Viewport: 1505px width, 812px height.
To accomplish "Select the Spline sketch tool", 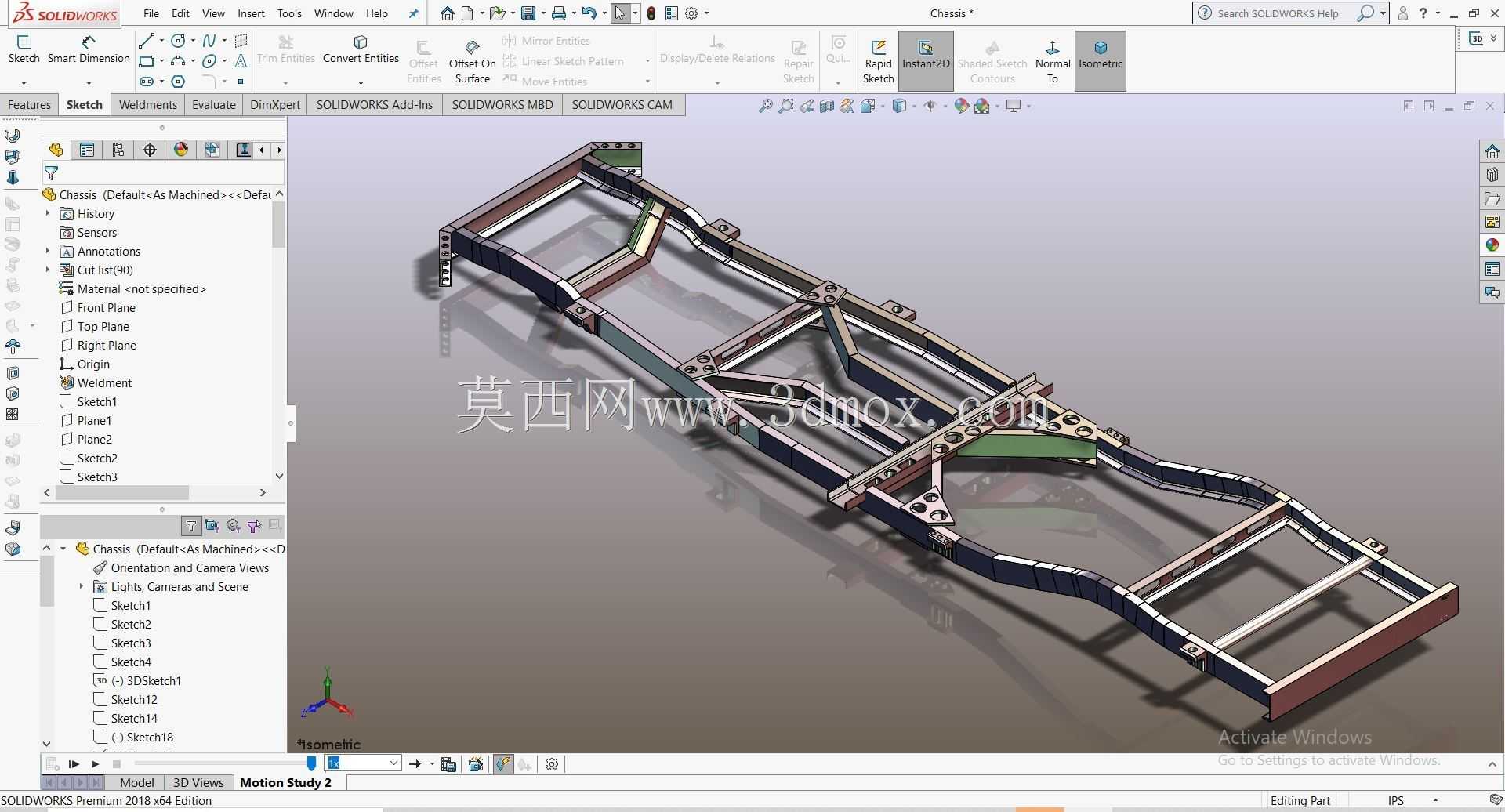I will [209, 40].
